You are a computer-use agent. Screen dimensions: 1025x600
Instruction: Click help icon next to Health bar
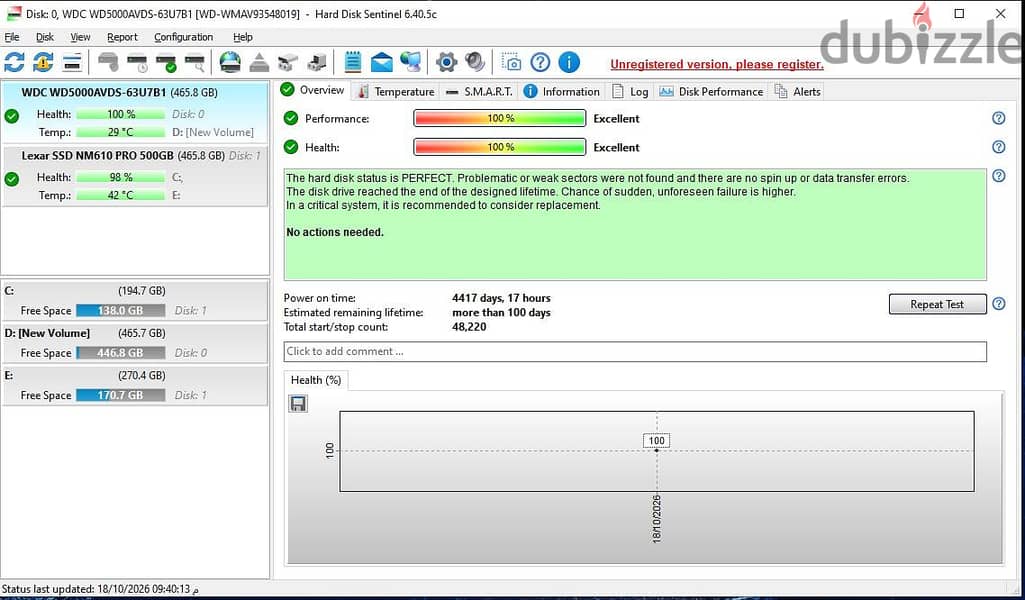click(x=999, y=147)
